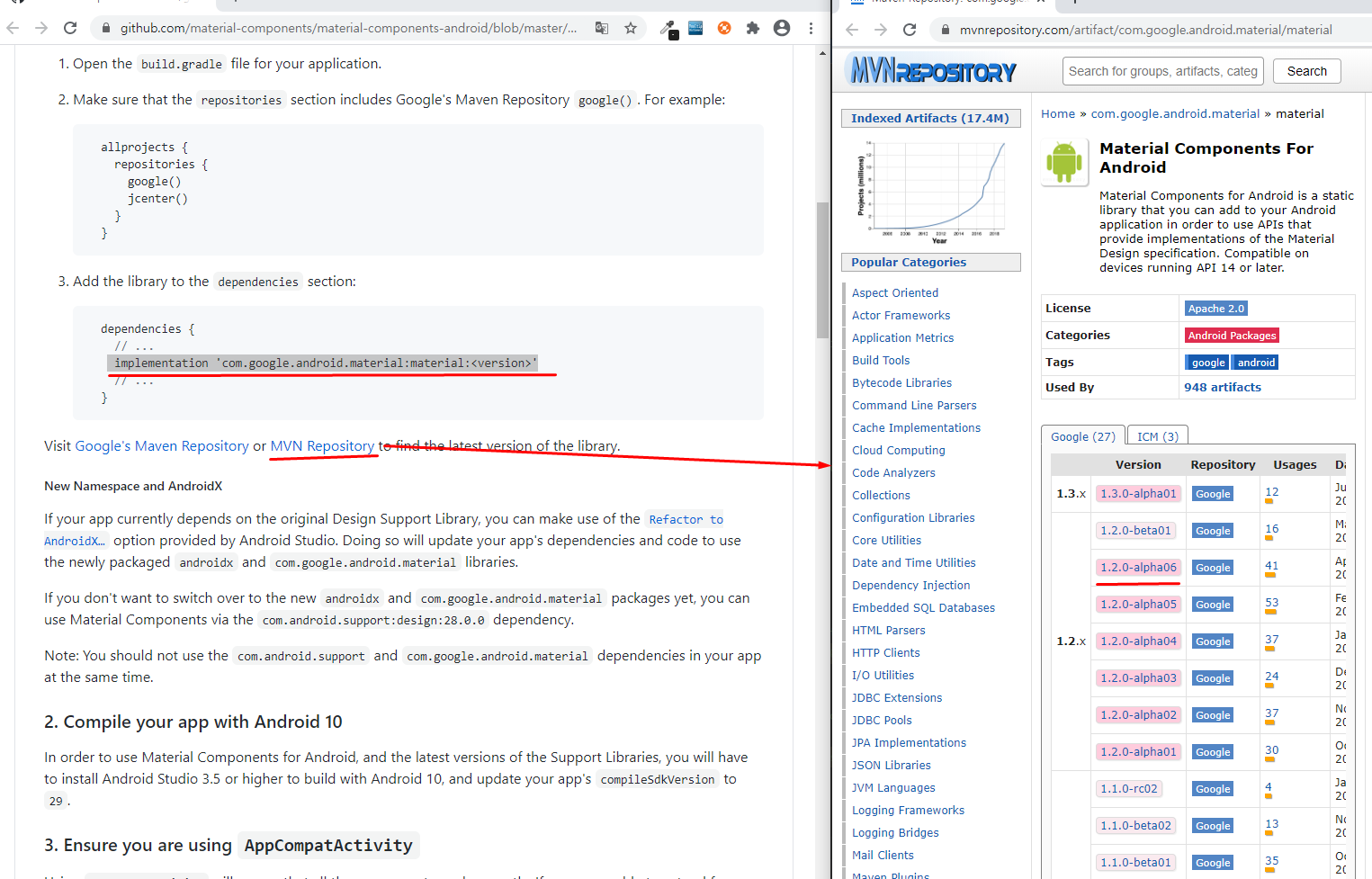Switch to ICM (3) tab
Viewport: 1372px width, 879px height.
[x=1157, y=435]
